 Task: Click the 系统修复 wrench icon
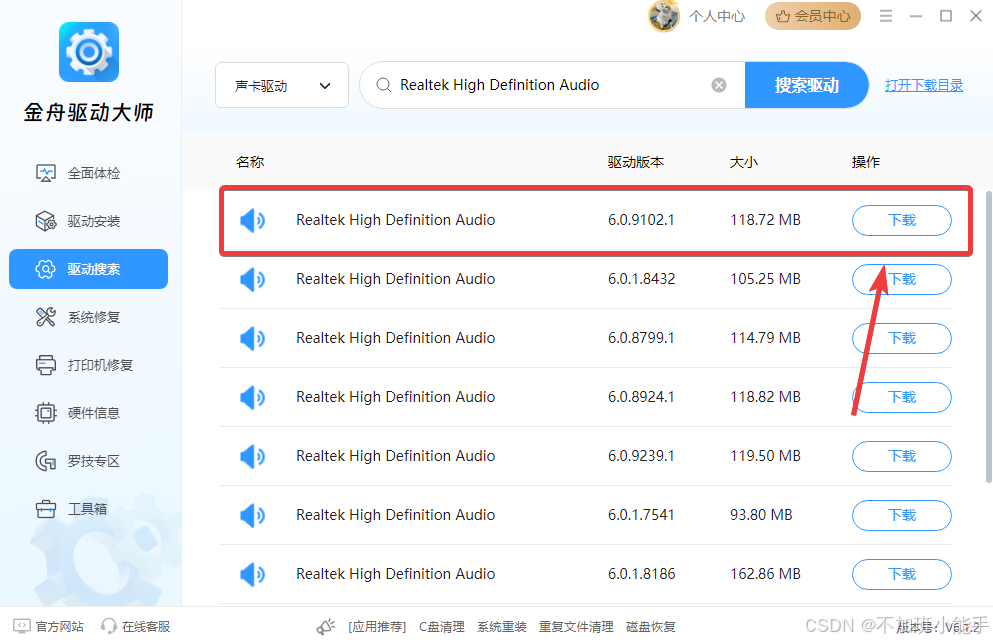coord(46,317)
